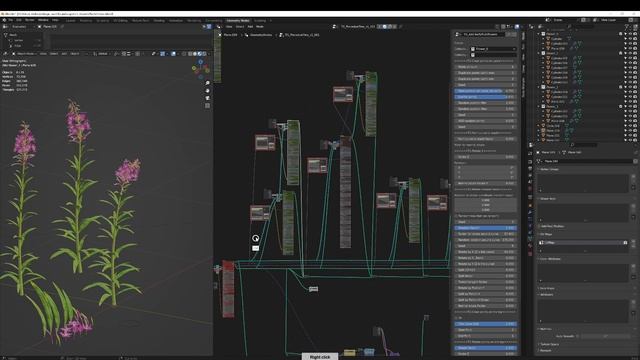Select the red Group Input node

pos(228,289)
